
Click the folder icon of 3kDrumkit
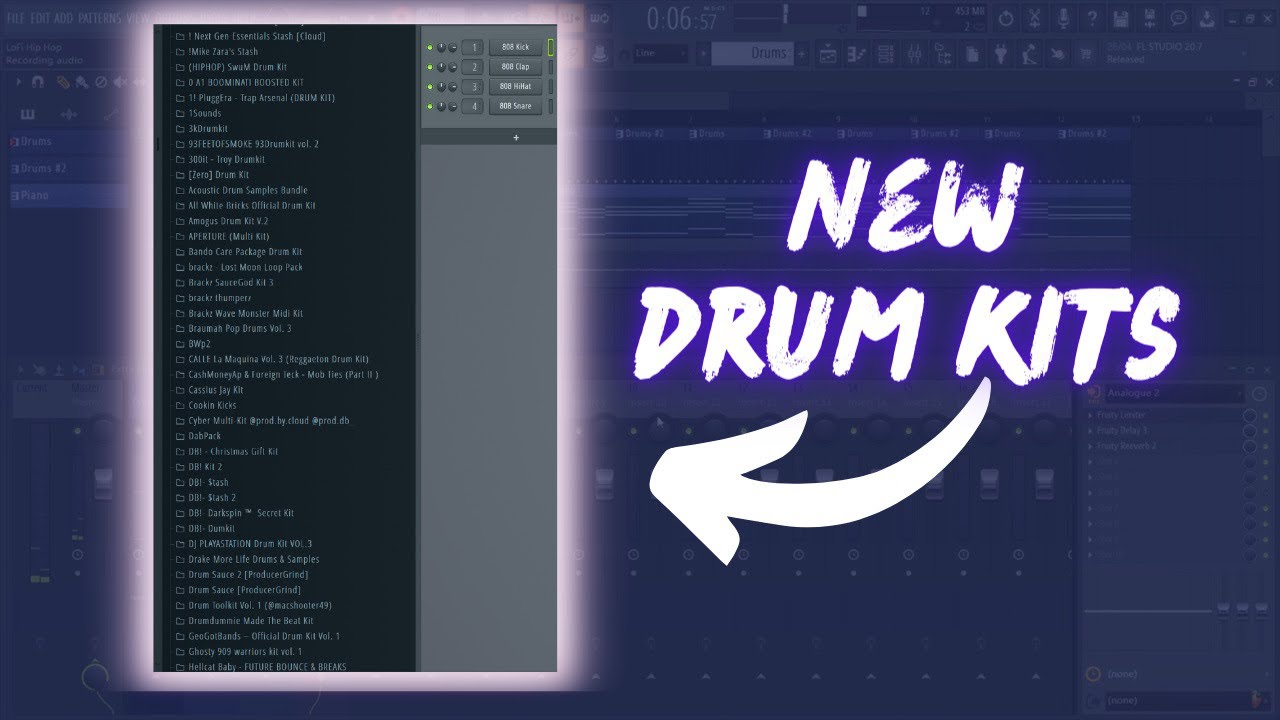coord(180,129)
